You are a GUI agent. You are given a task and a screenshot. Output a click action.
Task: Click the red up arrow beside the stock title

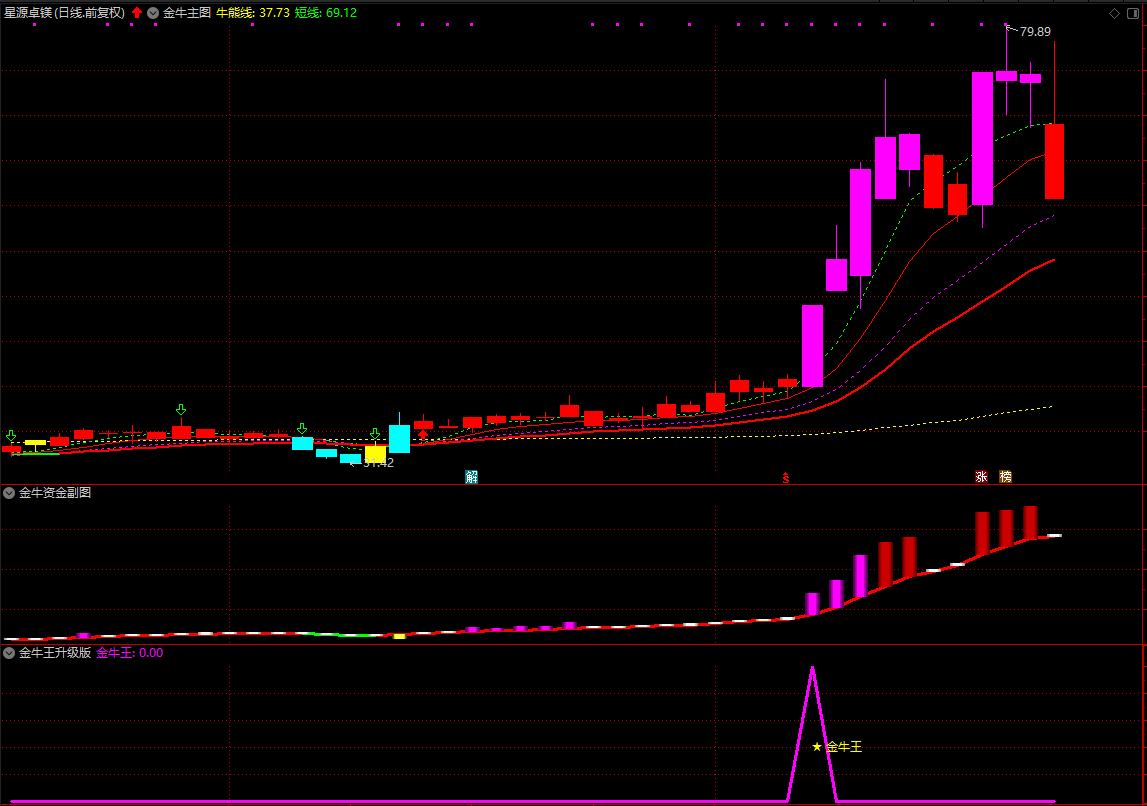[x=137, y=12]
